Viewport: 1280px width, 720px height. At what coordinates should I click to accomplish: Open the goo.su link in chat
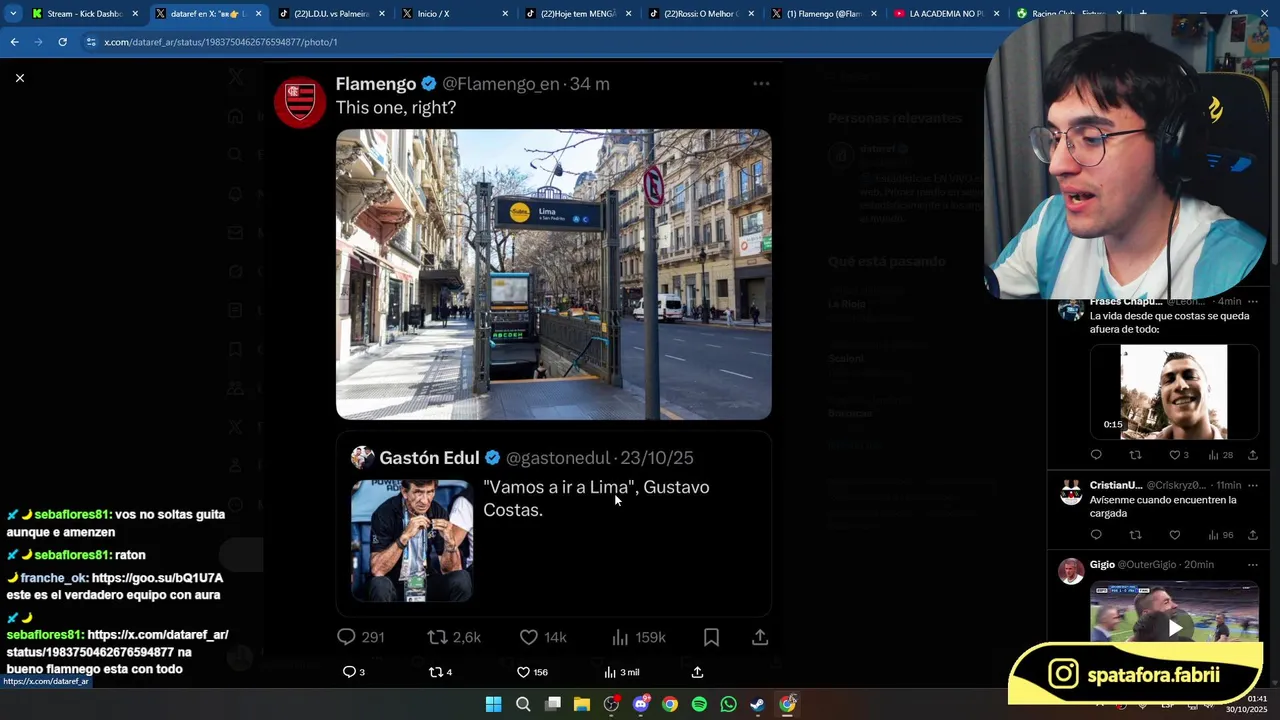point(157,578)
